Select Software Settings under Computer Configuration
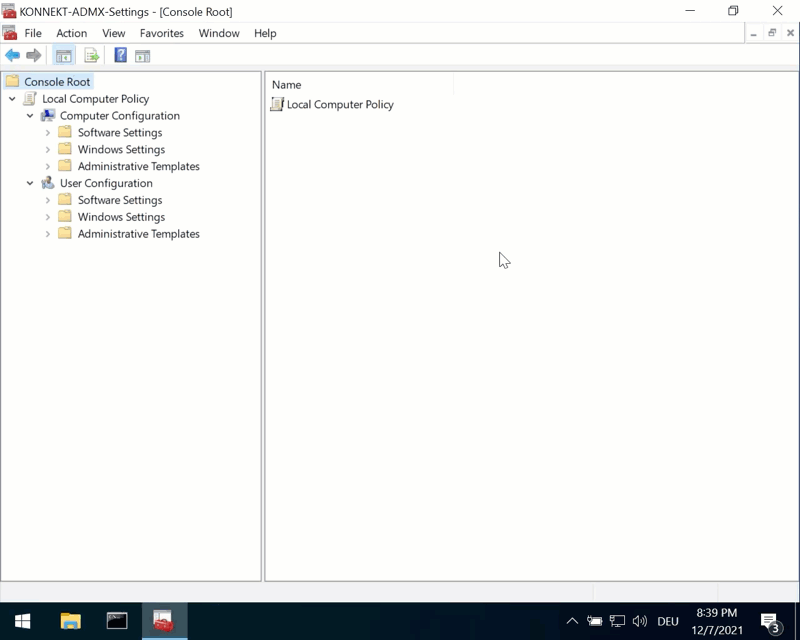This screenshot has height=640, width=800. (120, 132)
